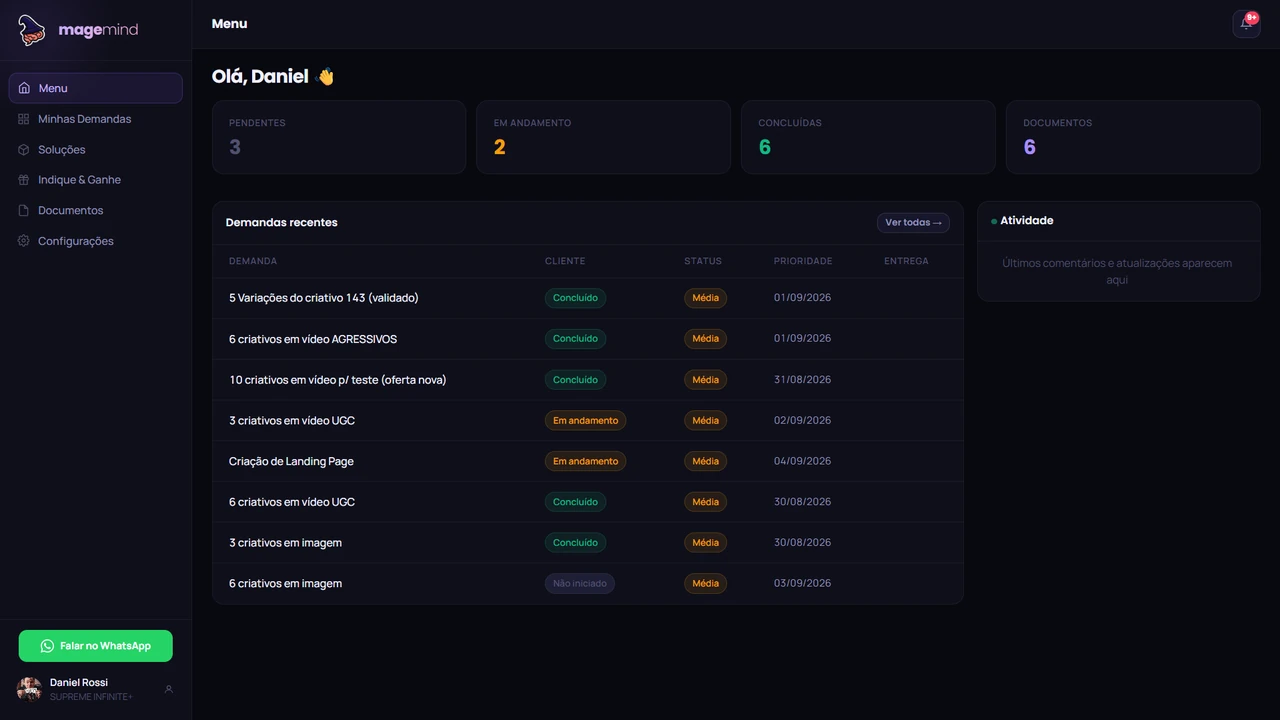Open the Documentos sidebar item

click(95, 210)
